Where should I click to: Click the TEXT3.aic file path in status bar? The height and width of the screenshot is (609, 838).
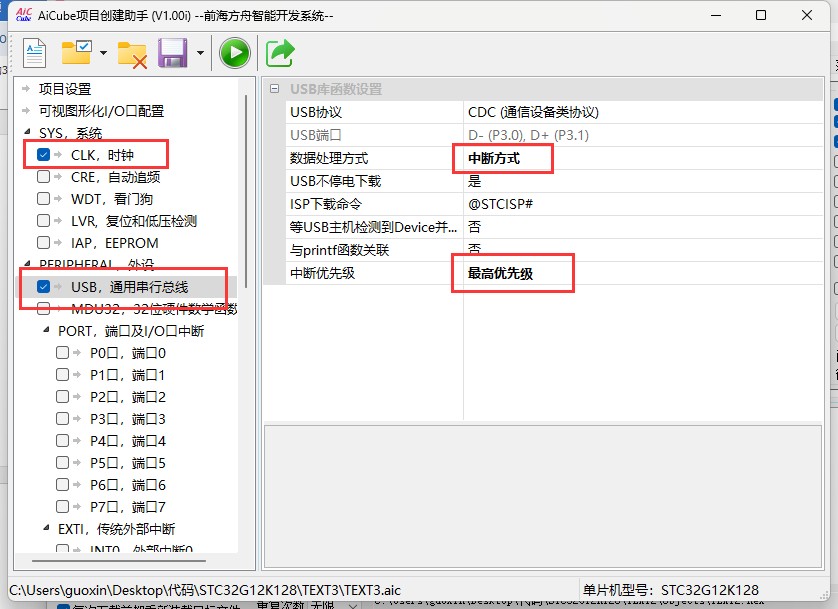(205, 590)
